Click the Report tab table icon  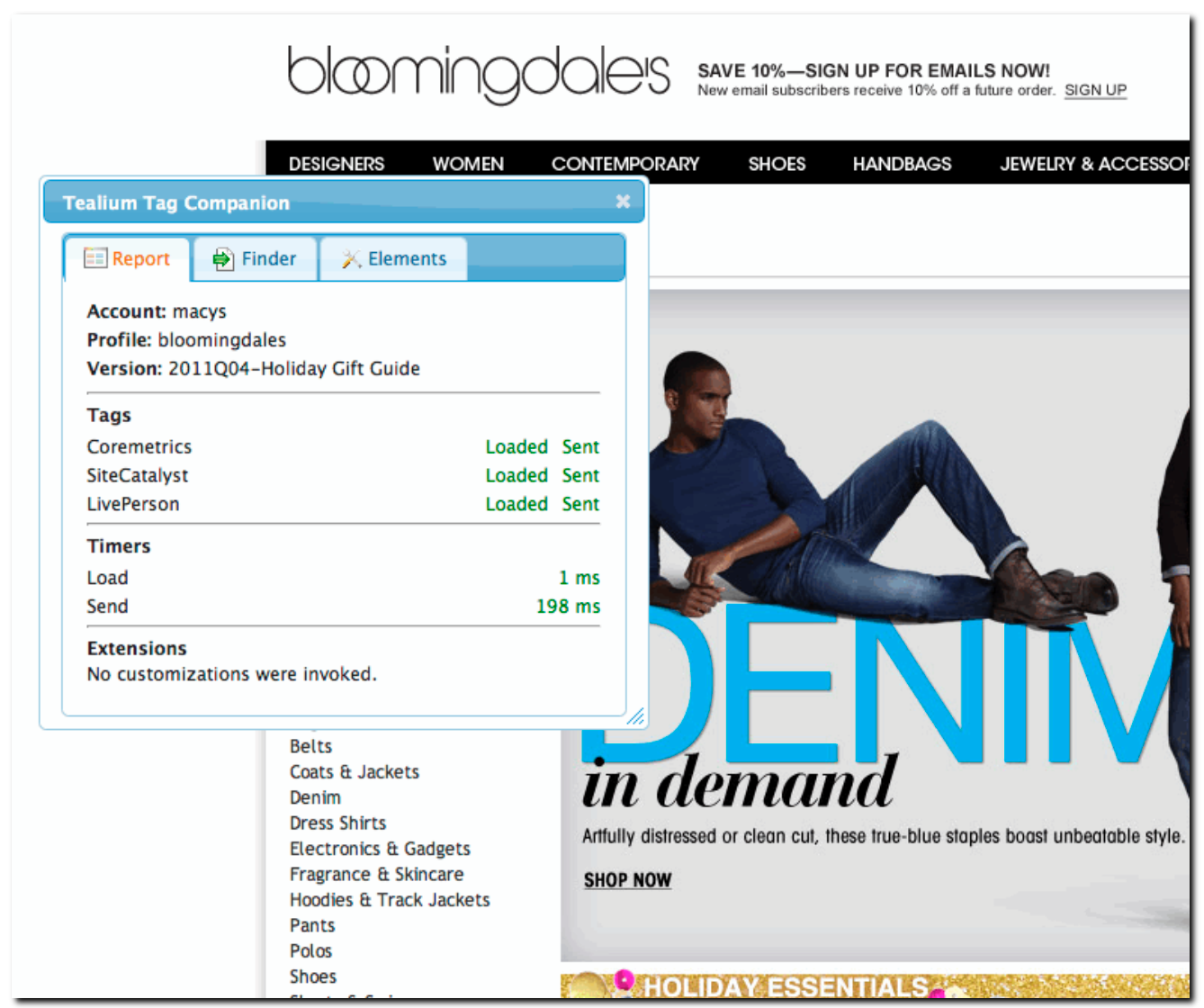[94, 258]
